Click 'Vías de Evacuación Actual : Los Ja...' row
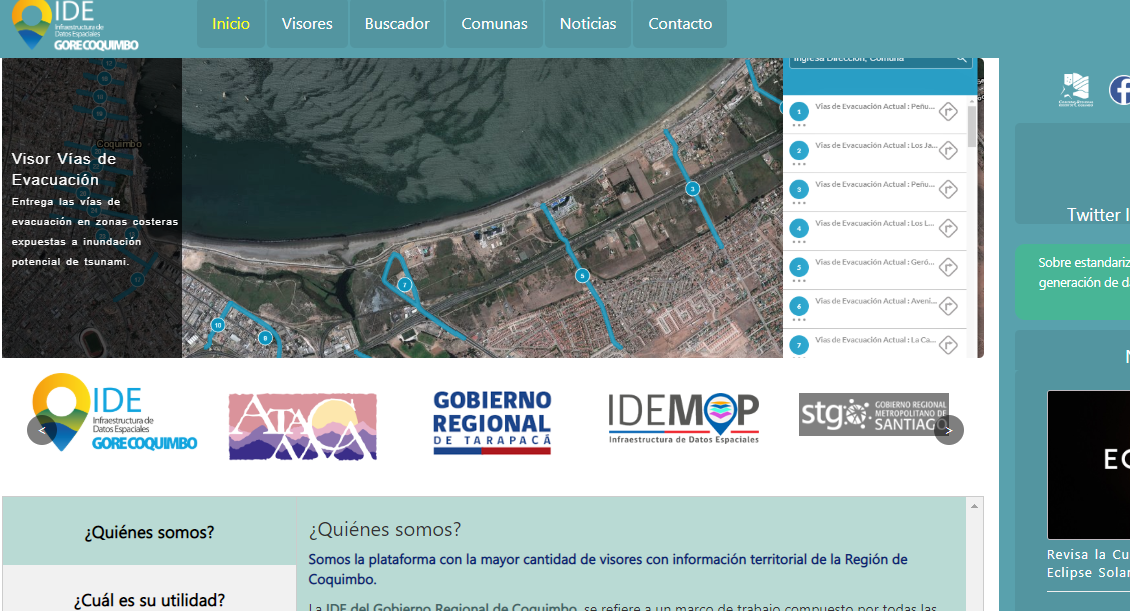Image resolution: width=1130 pixels, height=611 pixels. point(875,153)
